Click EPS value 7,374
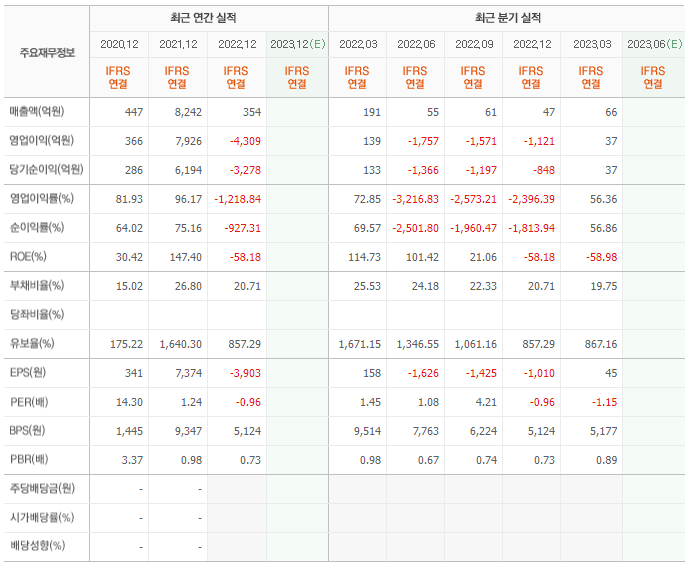Screen dimensions: 690x567 (188, 373)
